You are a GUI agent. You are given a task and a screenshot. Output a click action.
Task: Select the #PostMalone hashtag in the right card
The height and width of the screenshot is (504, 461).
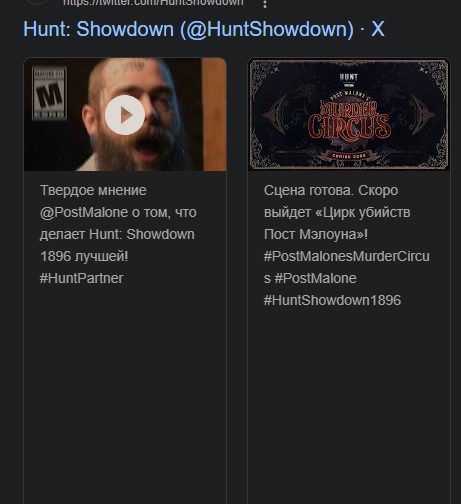(315, 278)
